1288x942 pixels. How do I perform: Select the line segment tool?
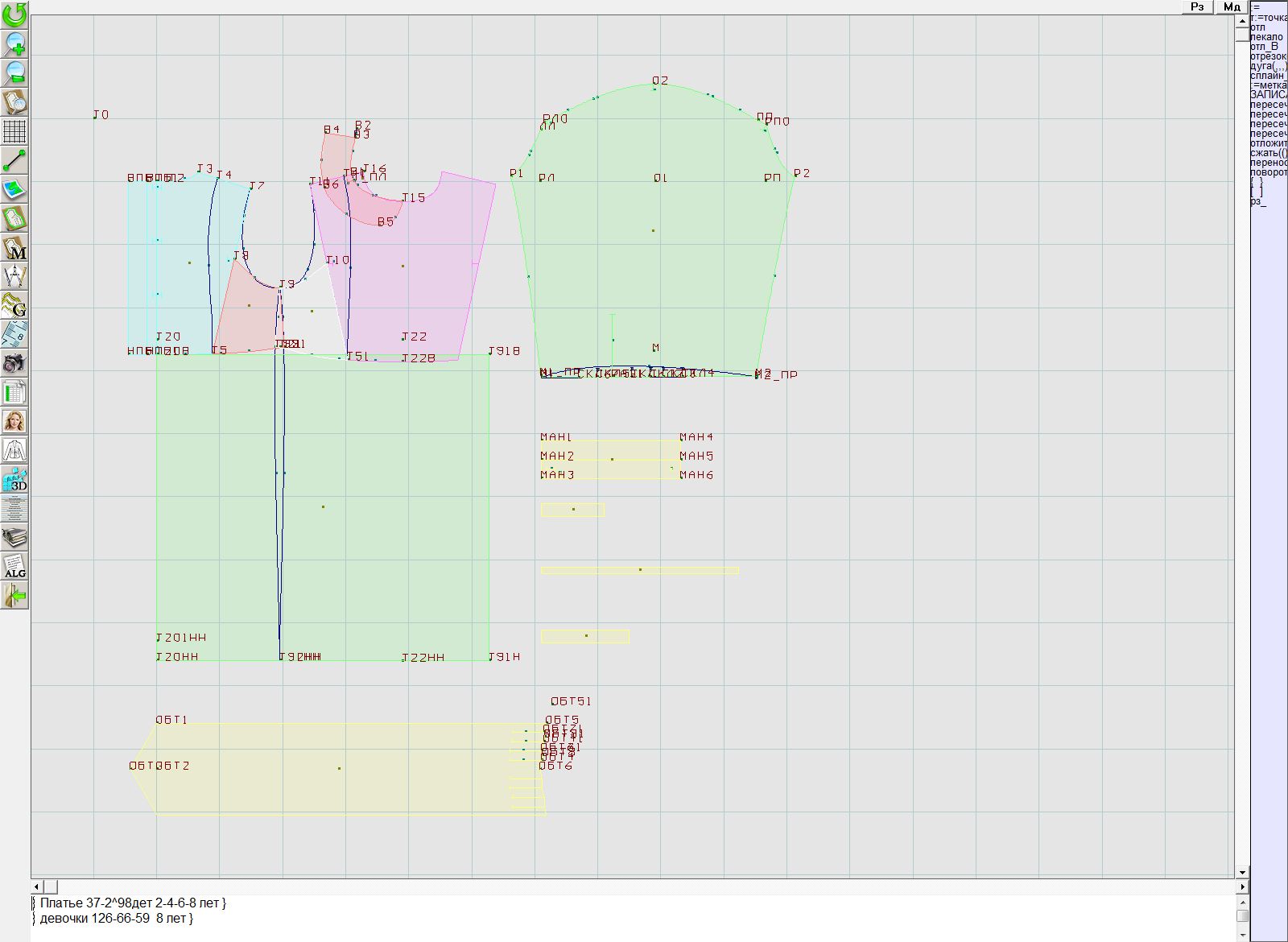(14, 161)
